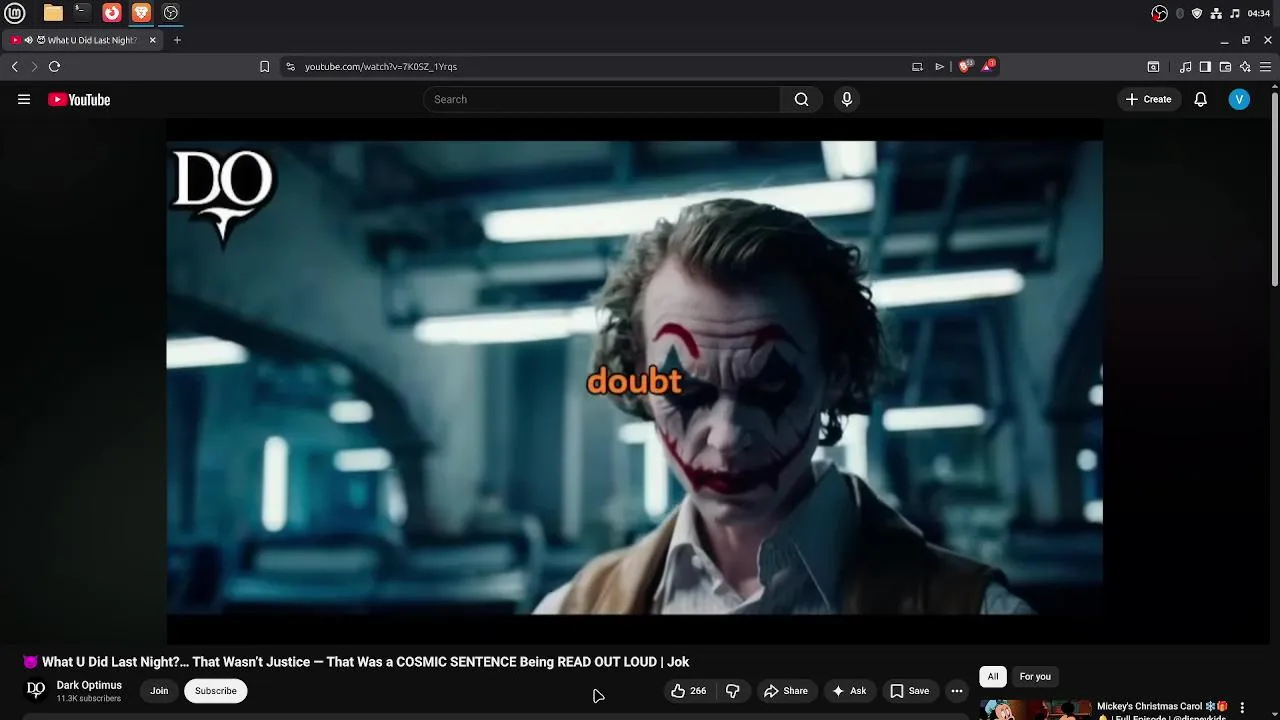Close the What U Did Last Night tab
Viewport: 1280px width, 720px height.
tap(152, 40)
